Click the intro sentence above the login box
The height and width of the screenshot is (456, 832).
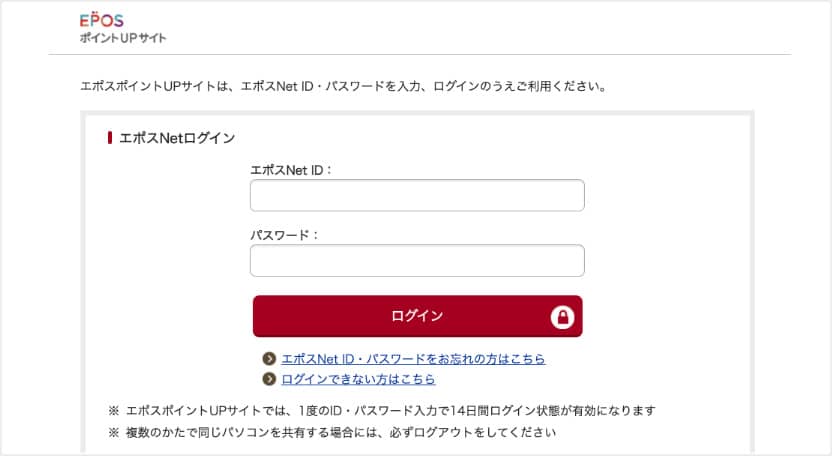[343, 86]
